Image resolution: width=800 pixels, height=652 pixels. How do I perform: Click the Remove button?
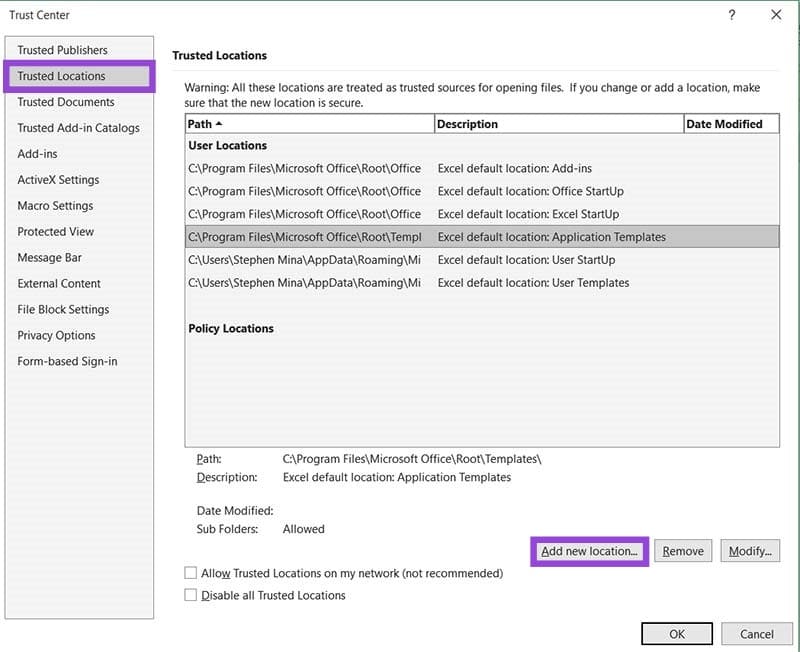coord(683,551)
